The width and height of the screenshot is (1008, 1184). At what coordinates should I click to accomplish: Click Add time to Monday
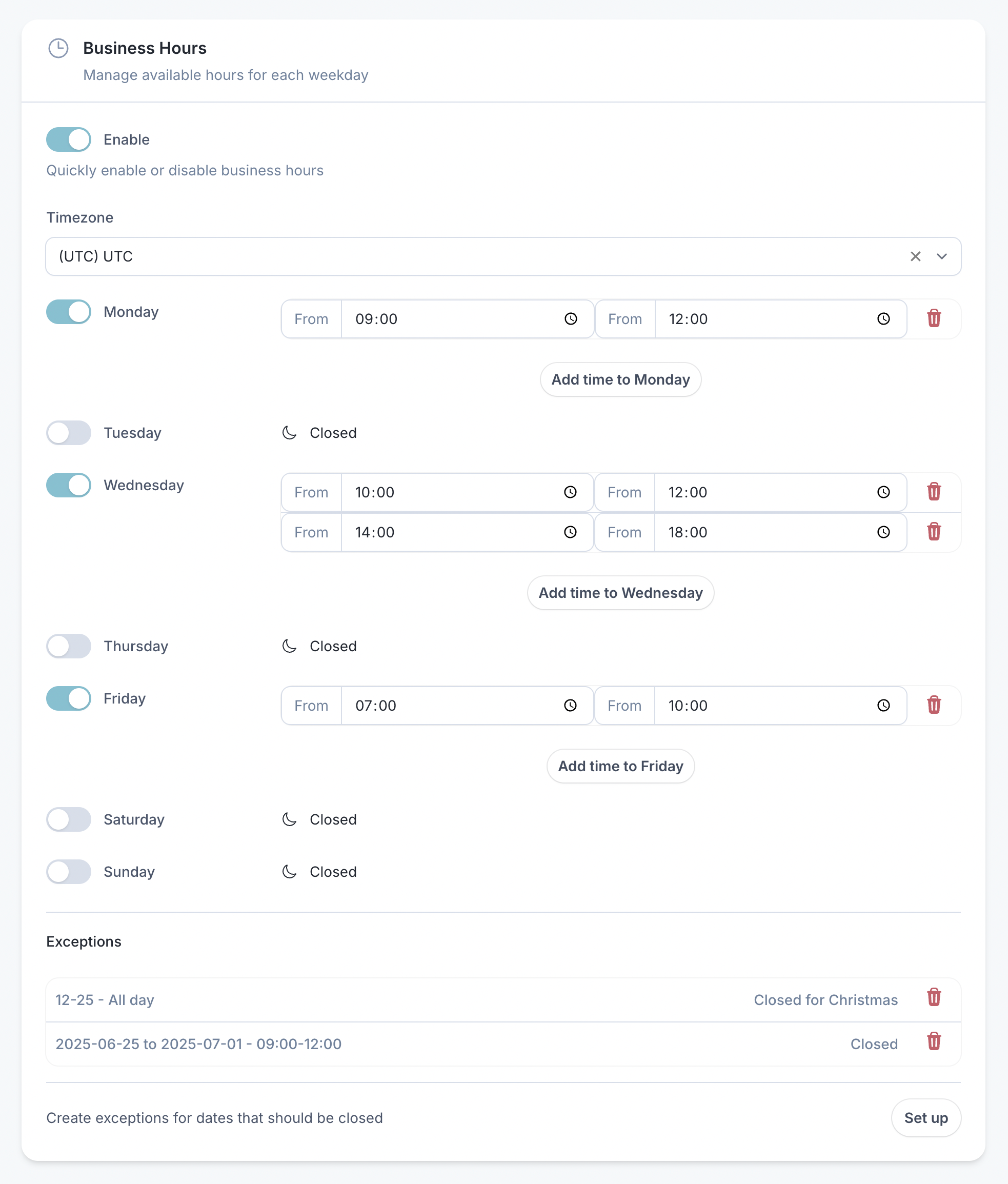pos(620,379)
